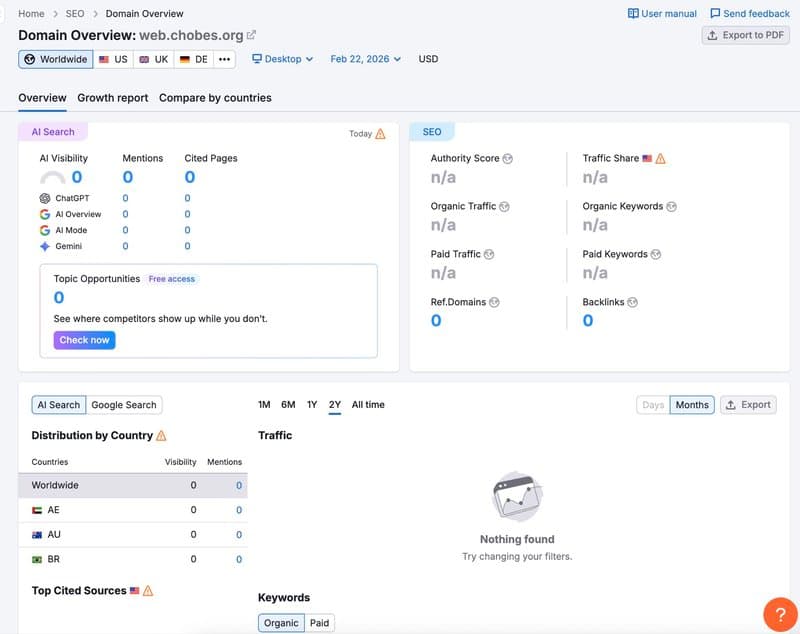The image size is (800, 634).
Task: Click Topic Opportunities value 0
Action: click(59, 298)
